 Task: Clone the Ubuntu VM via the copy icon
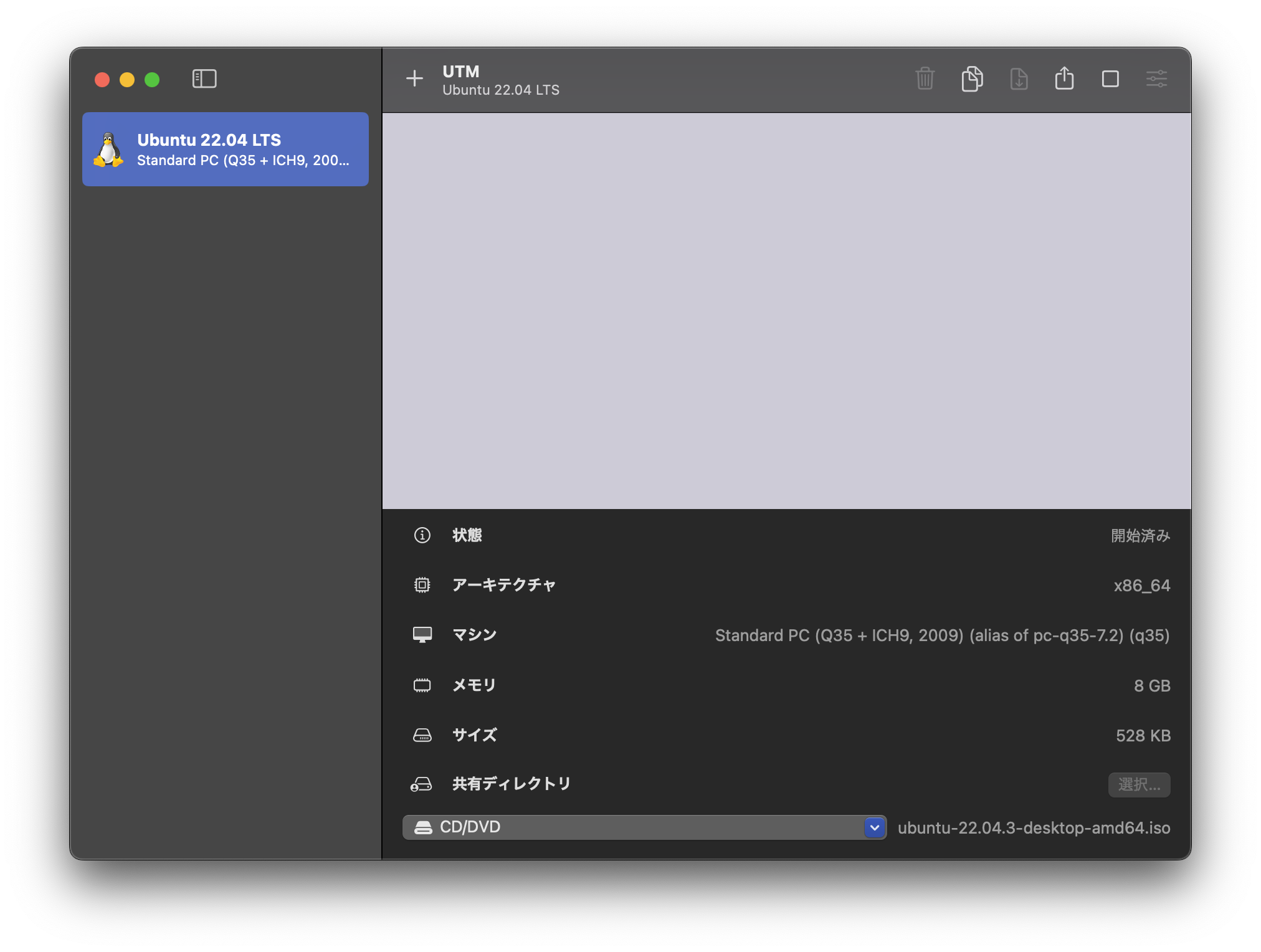pos(972,79)
